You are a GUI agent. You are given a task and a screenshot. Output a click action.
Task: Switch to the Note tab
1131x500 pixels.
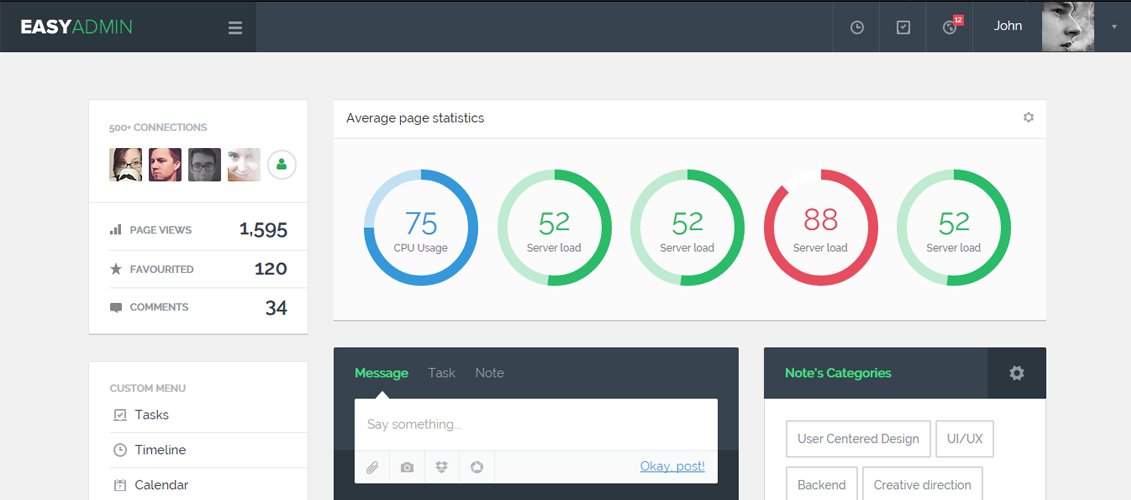(489, 373)
